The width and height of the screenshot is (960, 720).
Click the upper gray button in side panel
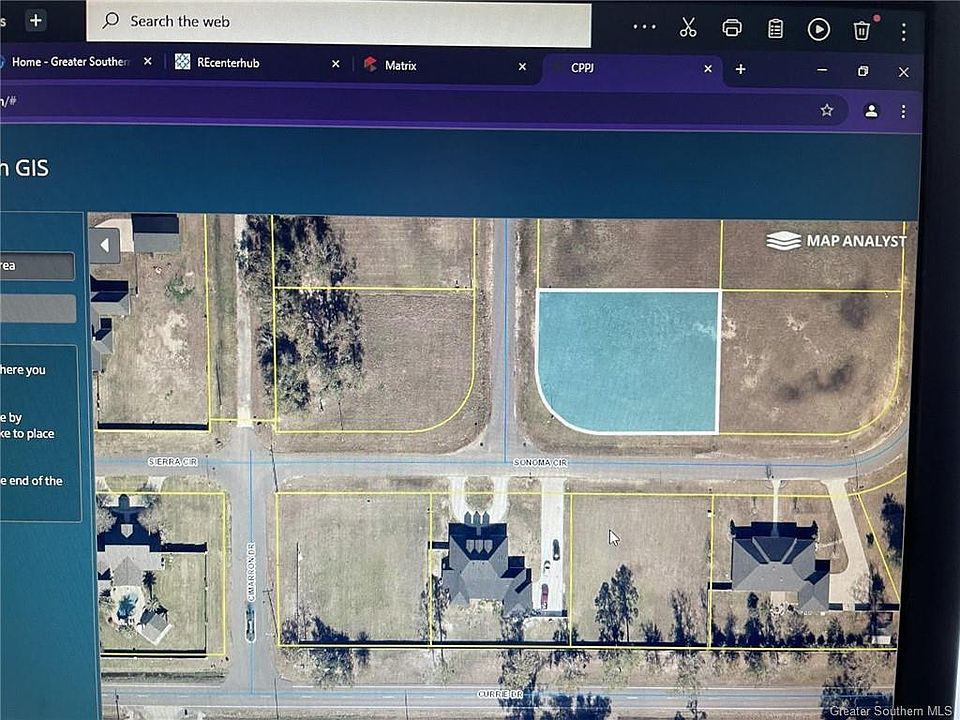[x=37, y=266]
